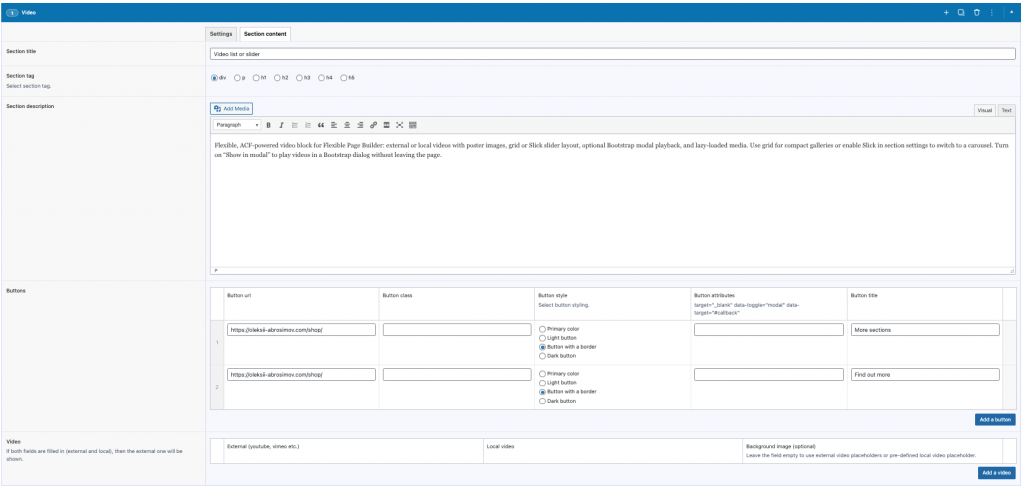1024x490 pixels.
Task: Choose Dark button style for the second button
Action: (542, 401)
